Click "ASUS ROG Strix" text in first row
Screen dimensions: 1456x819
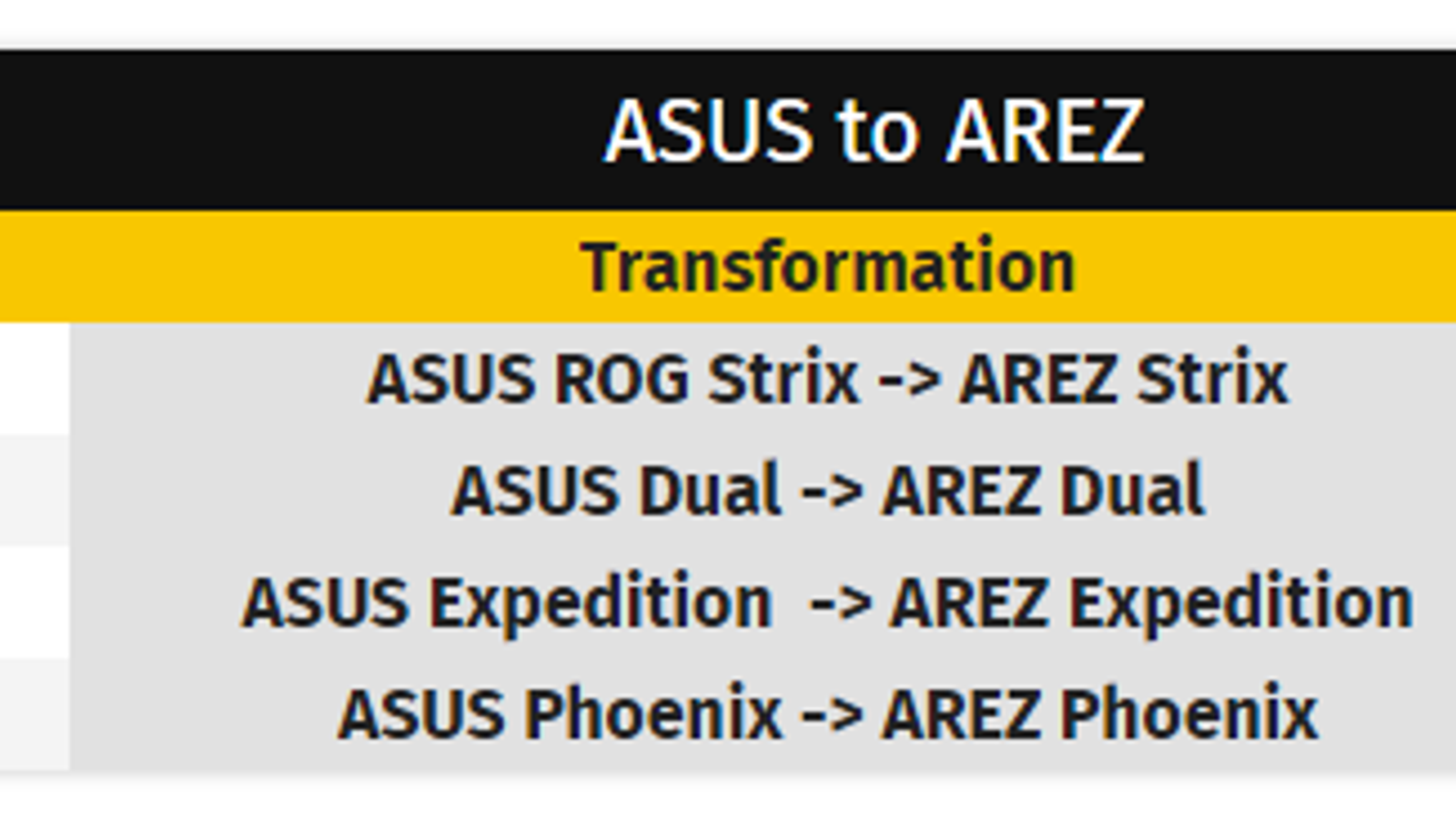pyautogui.click(x=612, y=379)
